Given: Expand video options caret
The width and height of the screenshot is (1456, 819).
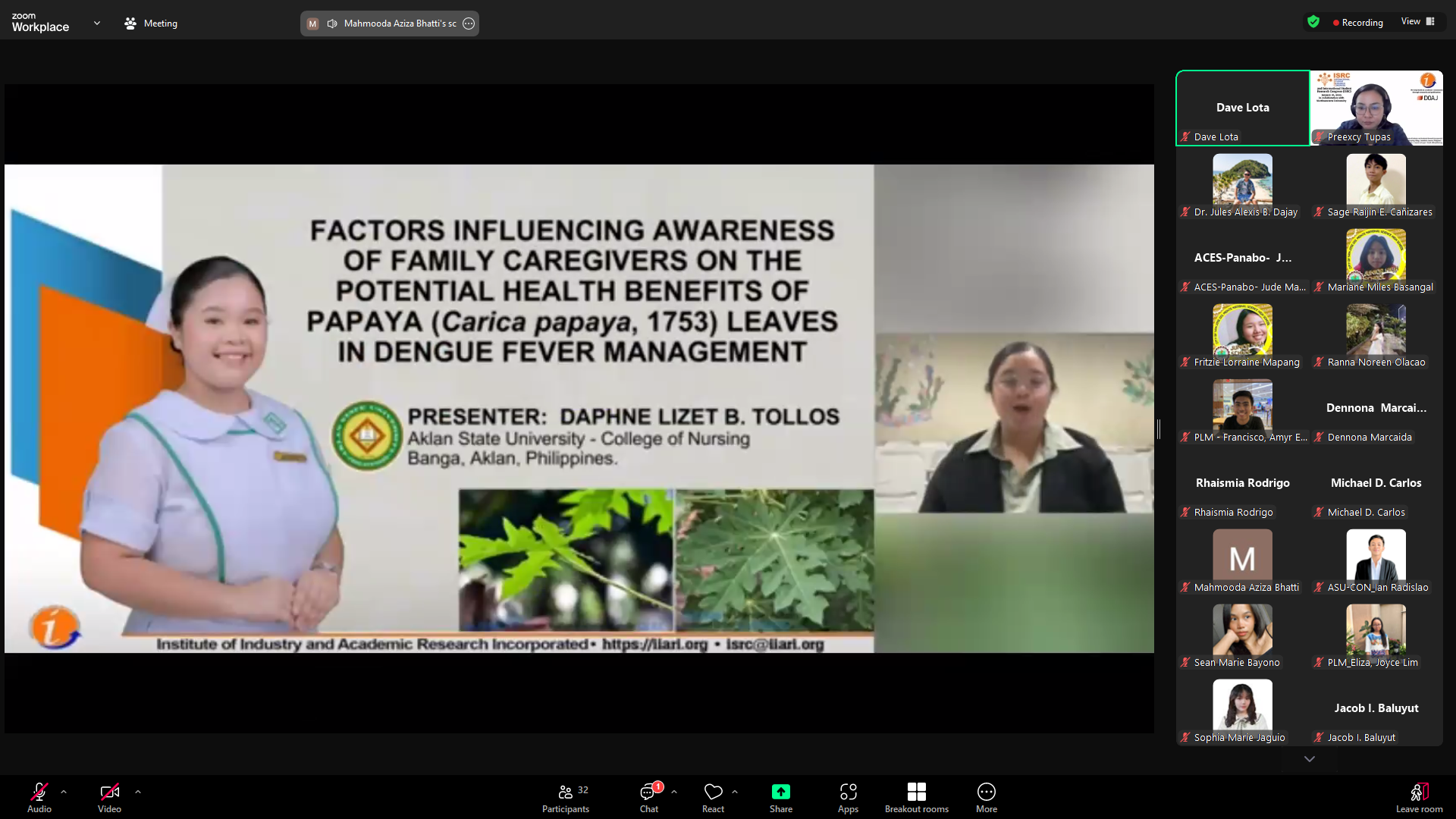Looking at the screenshot, I should (x=138, y=792).
